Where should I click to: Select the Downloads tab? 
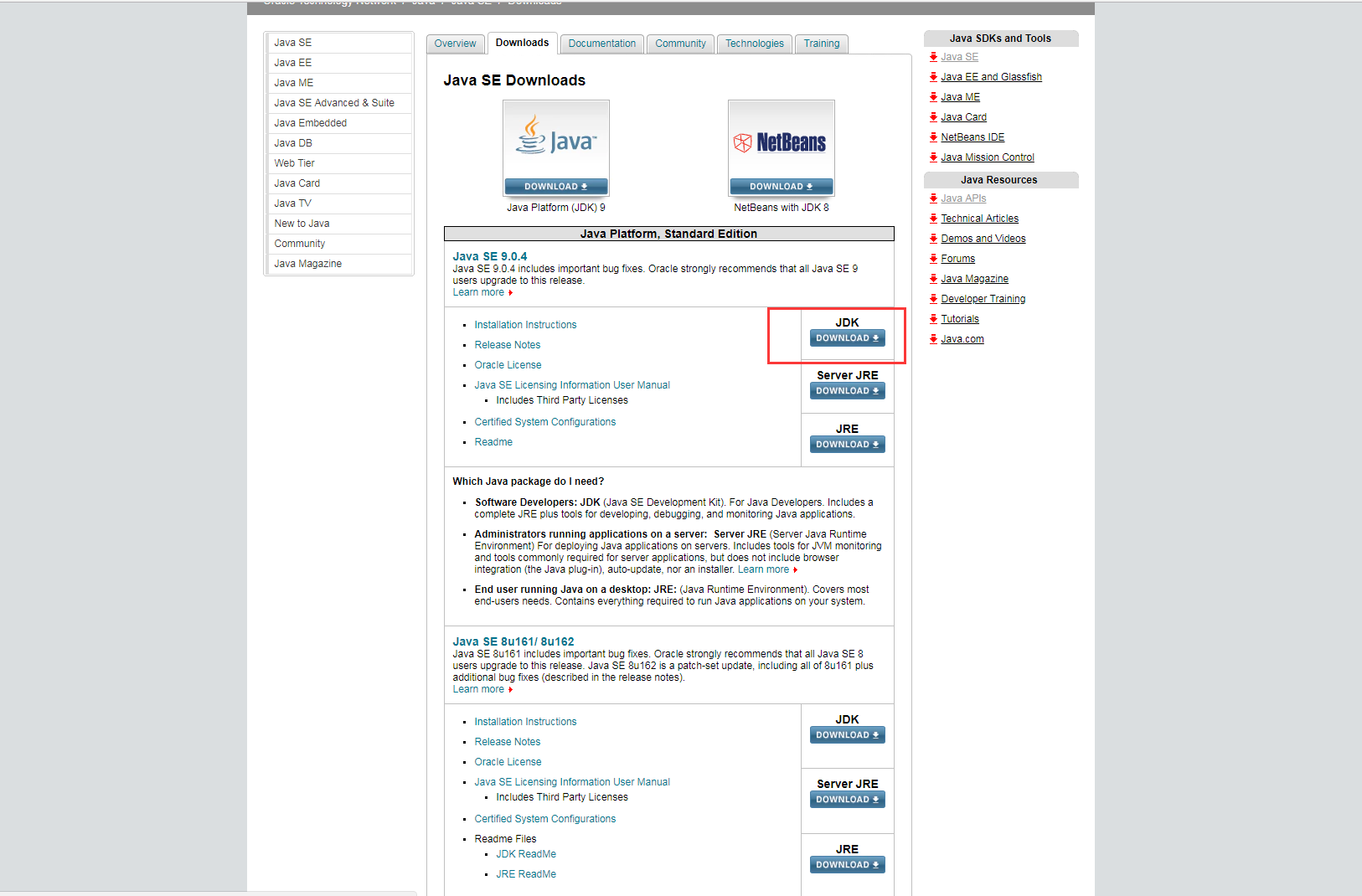522,43
